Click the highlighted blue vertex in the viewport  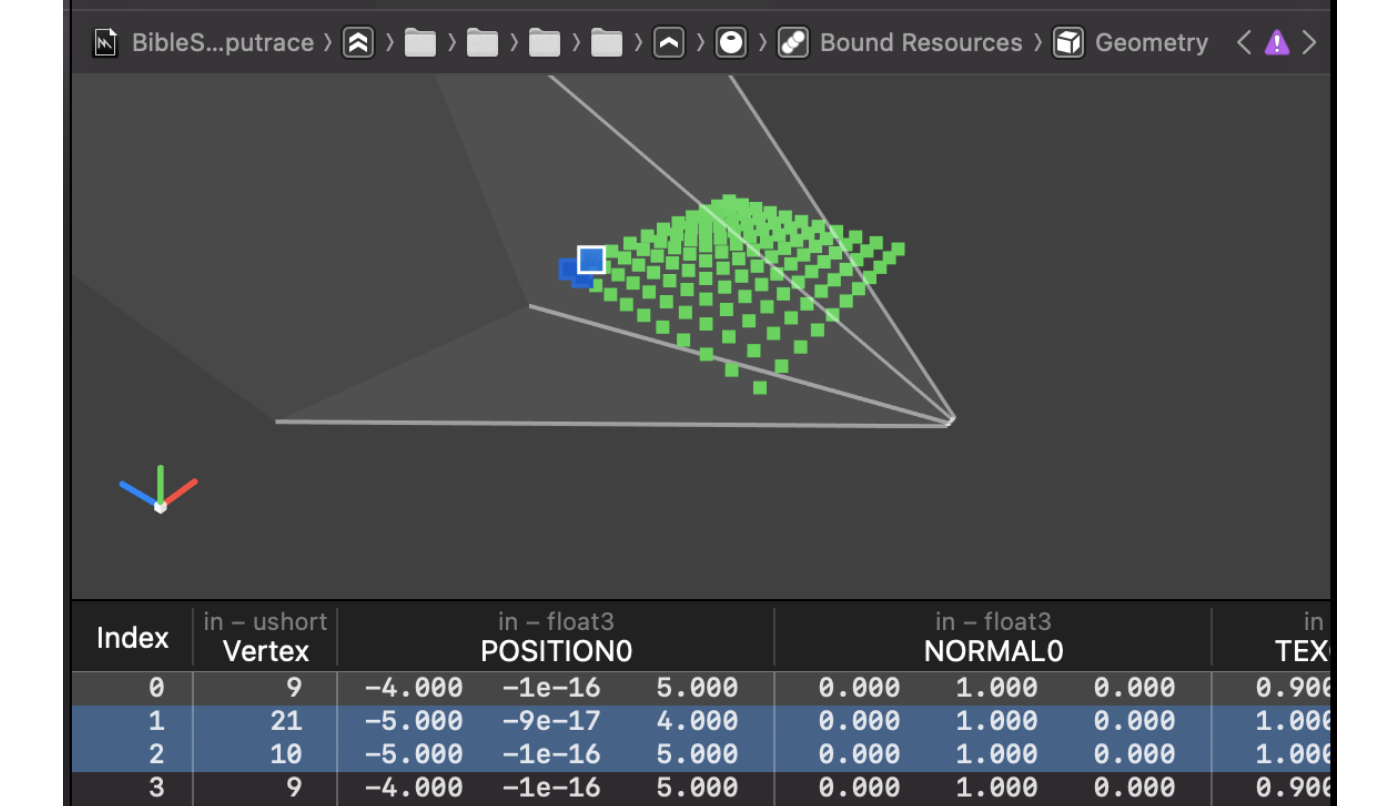tap(590, 259)
